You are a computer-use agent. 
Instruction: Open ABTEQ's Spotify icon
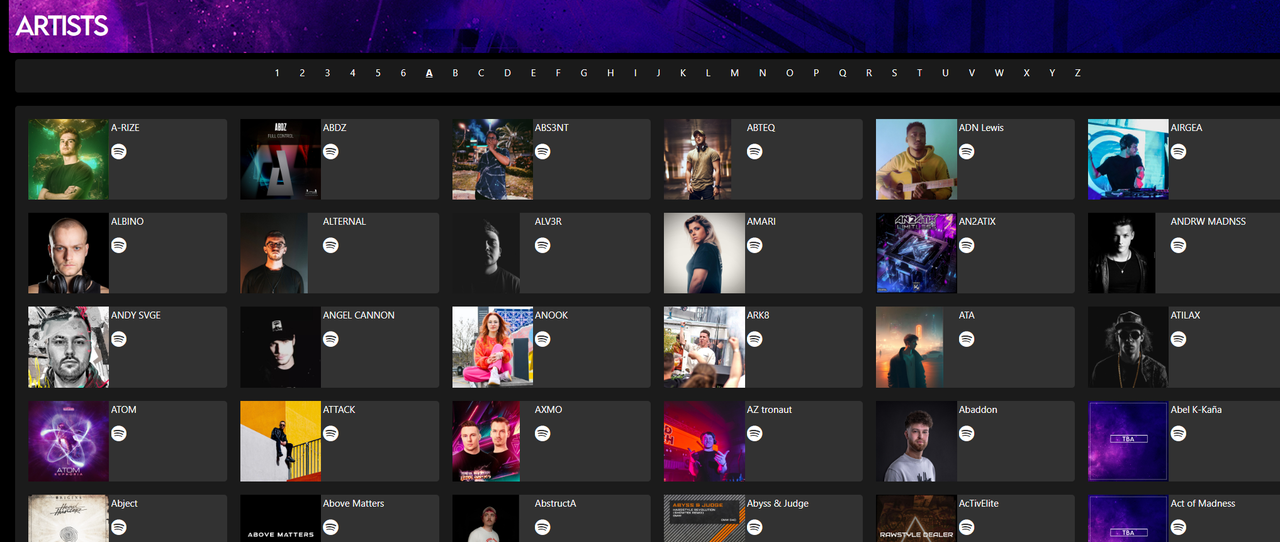click(755, 151)
